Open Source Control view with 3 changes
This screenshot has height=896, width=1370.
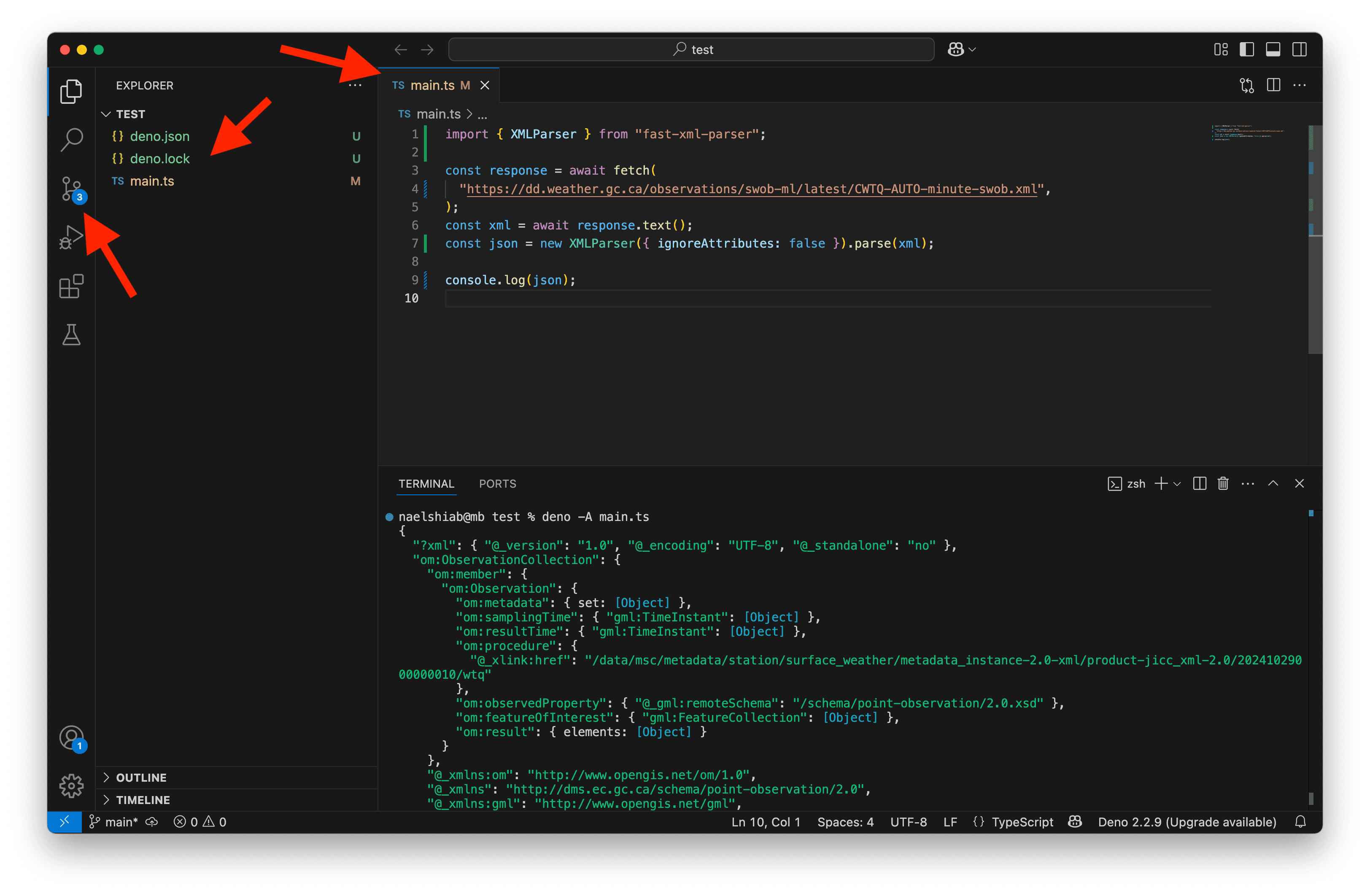tap(71, 188)
